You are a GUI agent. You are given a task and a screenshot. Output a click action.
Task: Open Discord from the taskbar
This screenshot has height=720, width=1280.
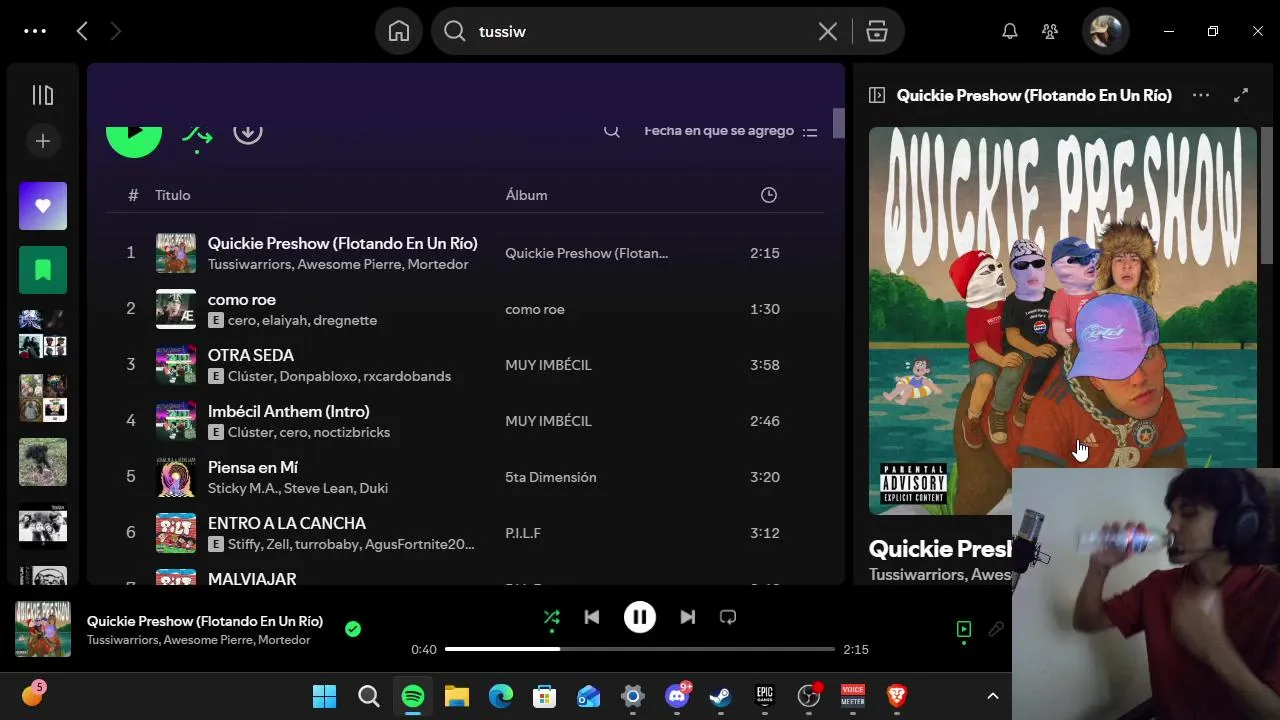(677, 696)
